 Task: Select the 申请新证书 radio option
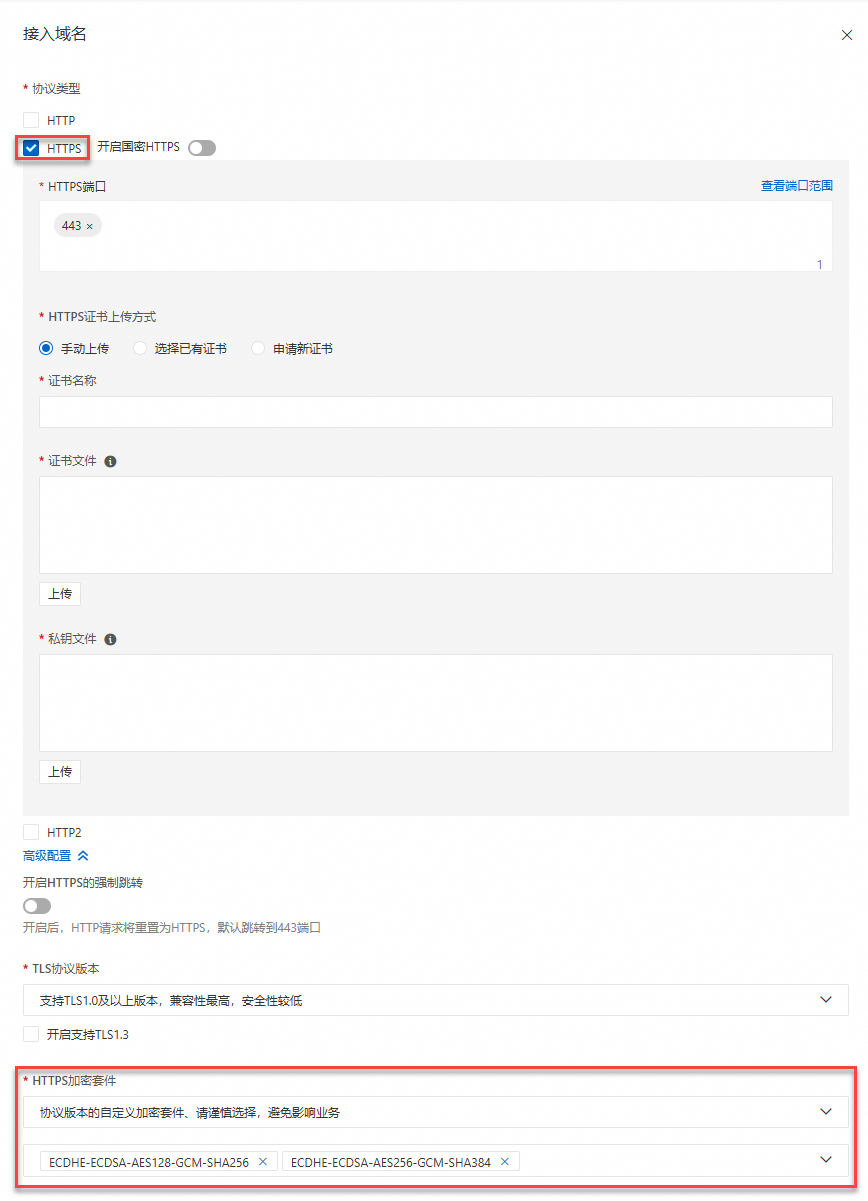click(258, 349)
